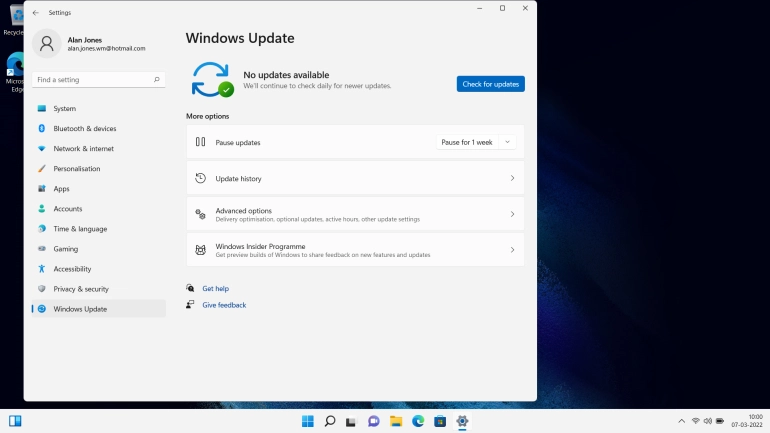Open the Microsoft Store taskbar icon
Screen dimensions: 770x433
click(440, 421)
